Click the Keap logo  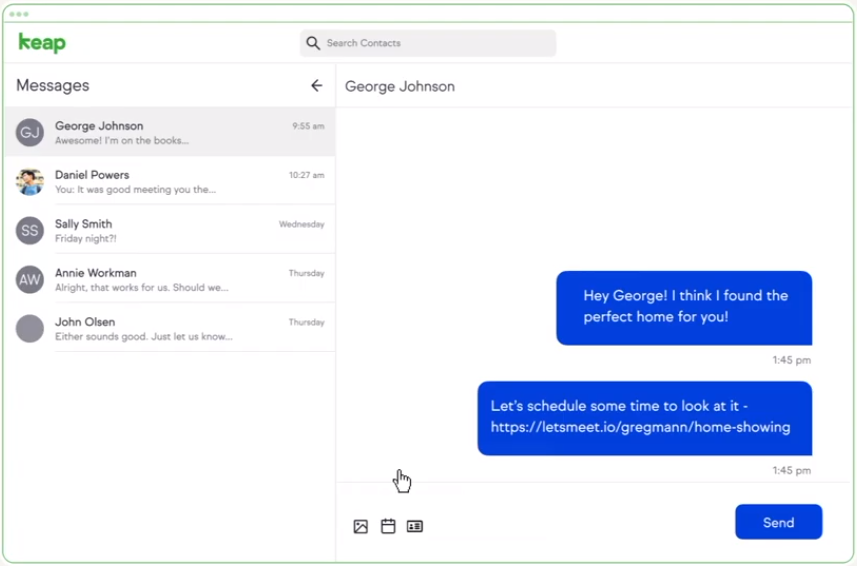(x=42, y=43)
